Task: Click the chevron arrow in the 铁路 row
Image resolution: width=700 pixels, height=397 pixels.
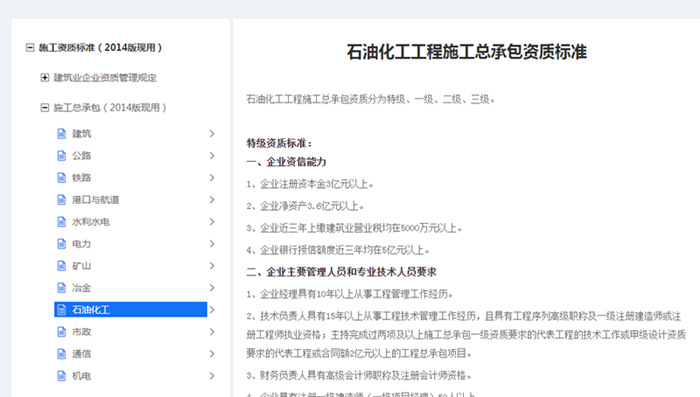Action: pos(212,178)
